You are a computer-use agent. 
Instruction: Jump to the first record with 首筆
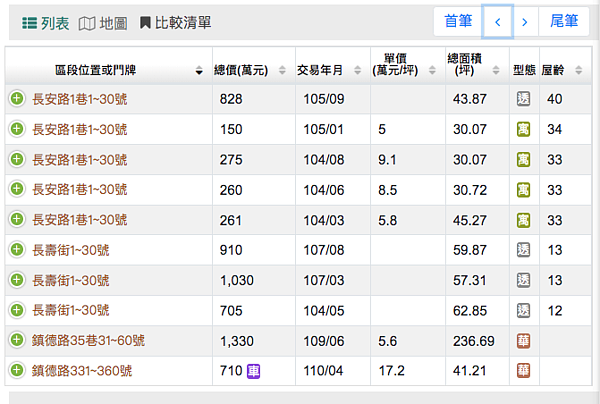[x=458, y=21]
